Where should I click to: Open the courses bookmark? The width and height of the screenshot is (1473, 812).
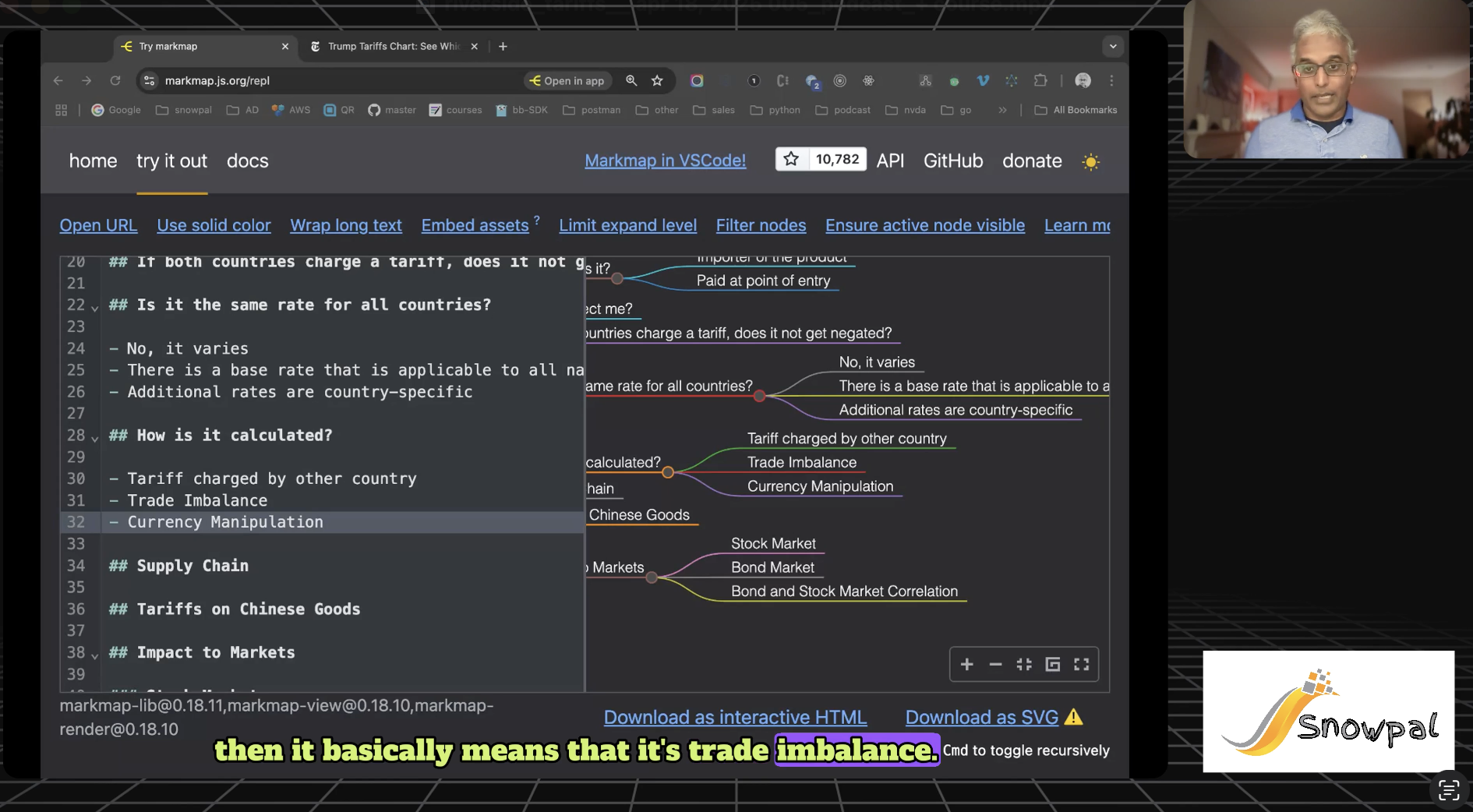pos(455,110)
